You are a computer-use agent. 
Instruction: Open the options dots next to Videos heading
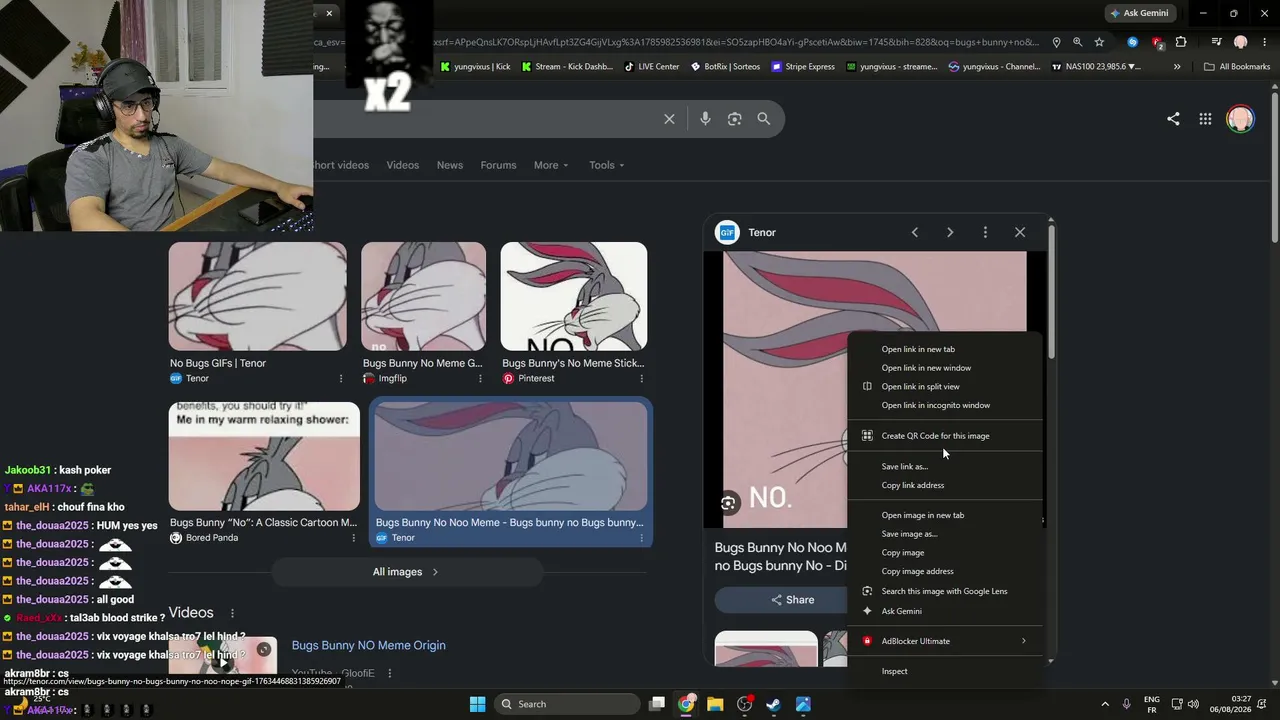click(x=232, y=613)
